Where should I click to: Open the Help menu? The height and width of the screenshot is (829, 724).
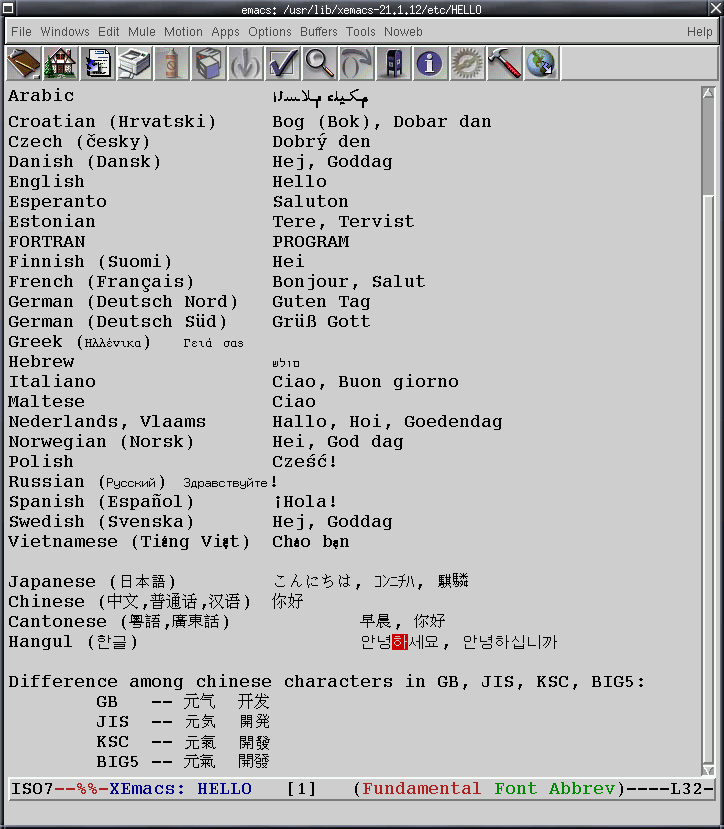tap(700, 32)
